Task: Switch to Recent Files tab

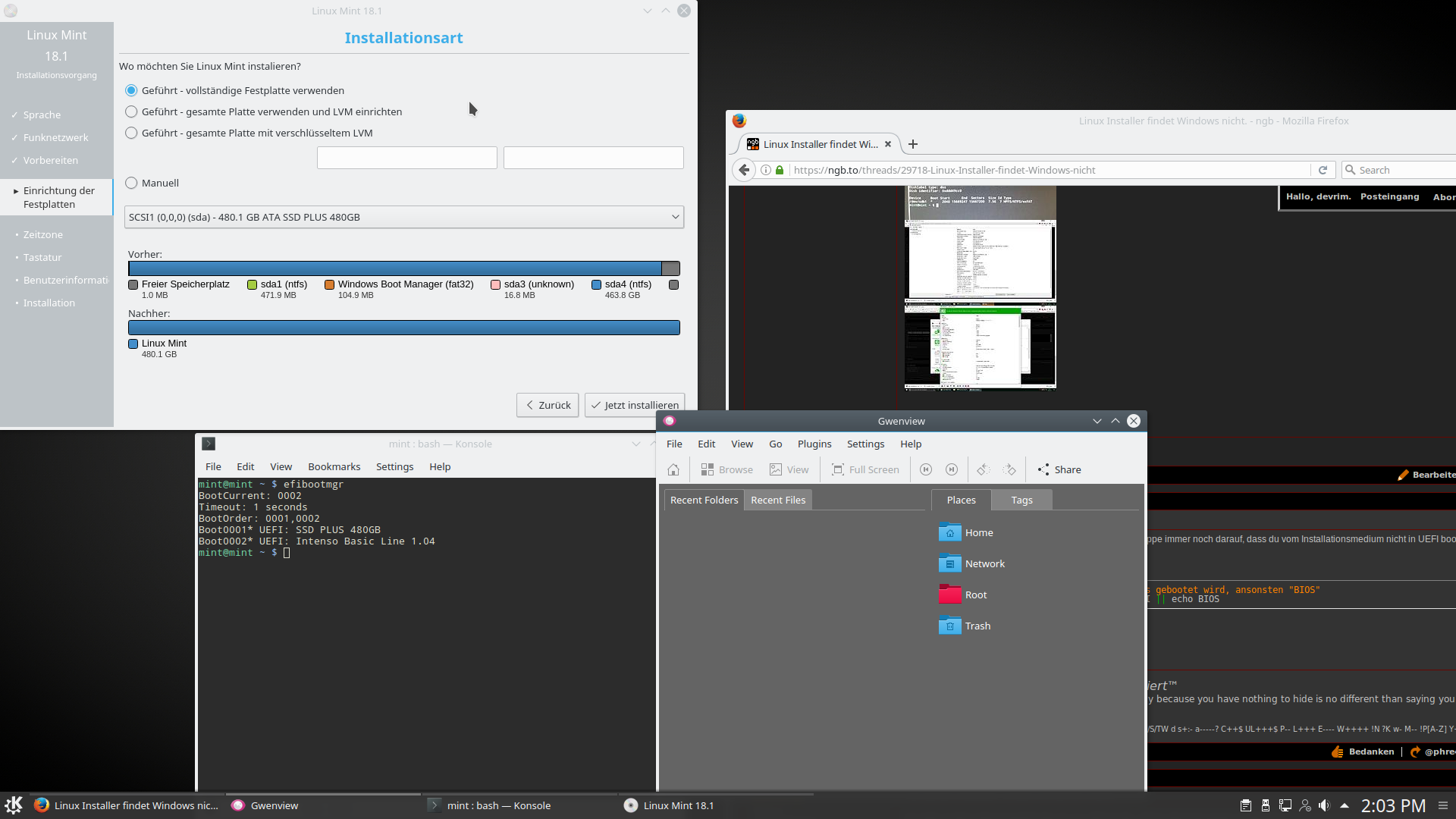Action: tap(778, 500)
